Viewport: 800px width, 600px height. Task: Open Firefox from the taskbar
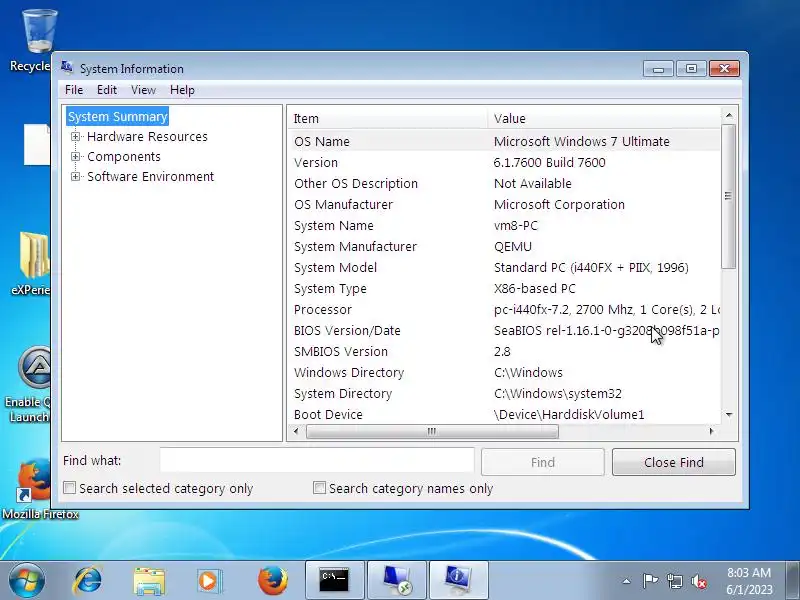click(x=272, y=580)
